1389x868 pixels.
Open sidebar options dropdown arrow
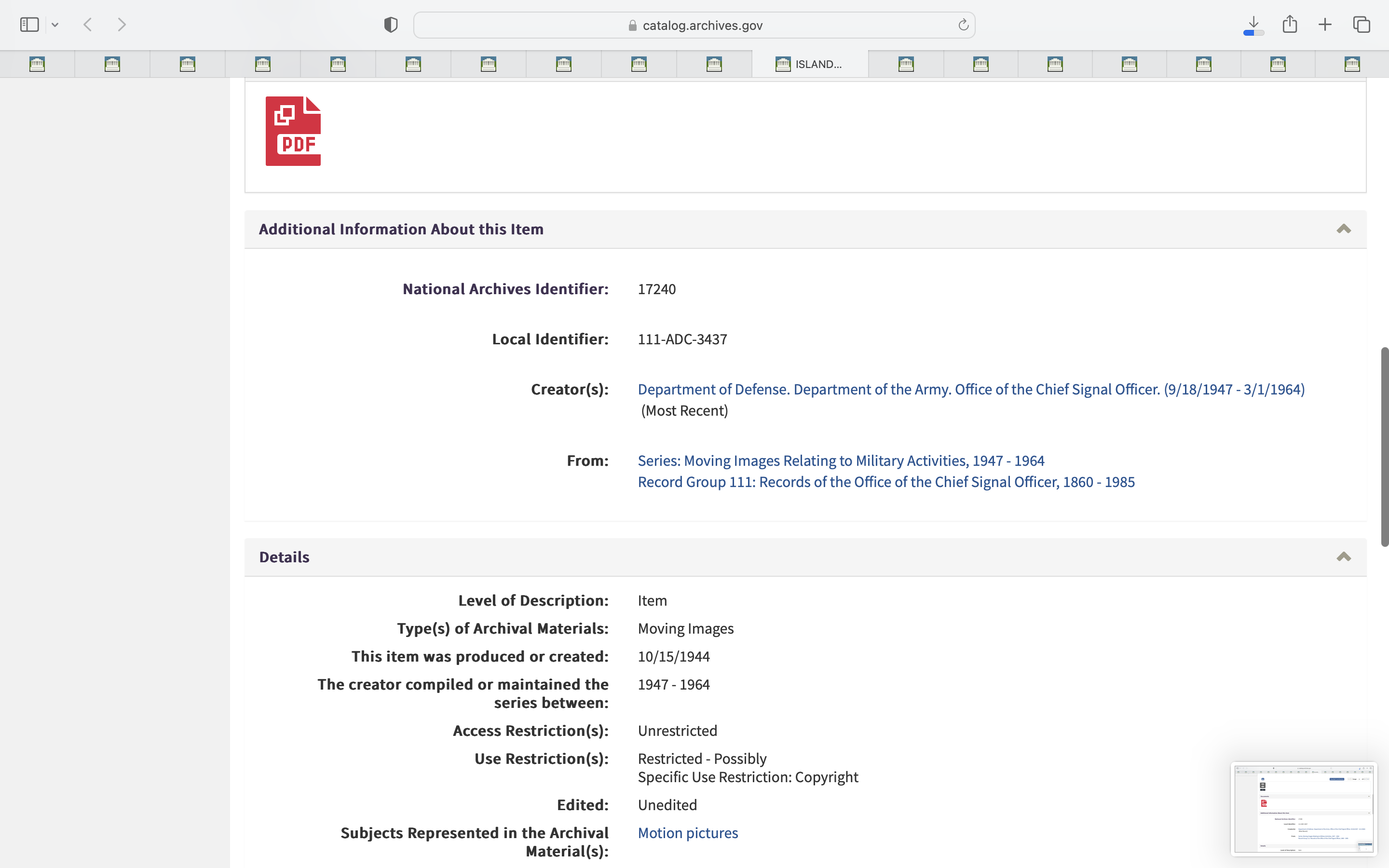[55, 25]
